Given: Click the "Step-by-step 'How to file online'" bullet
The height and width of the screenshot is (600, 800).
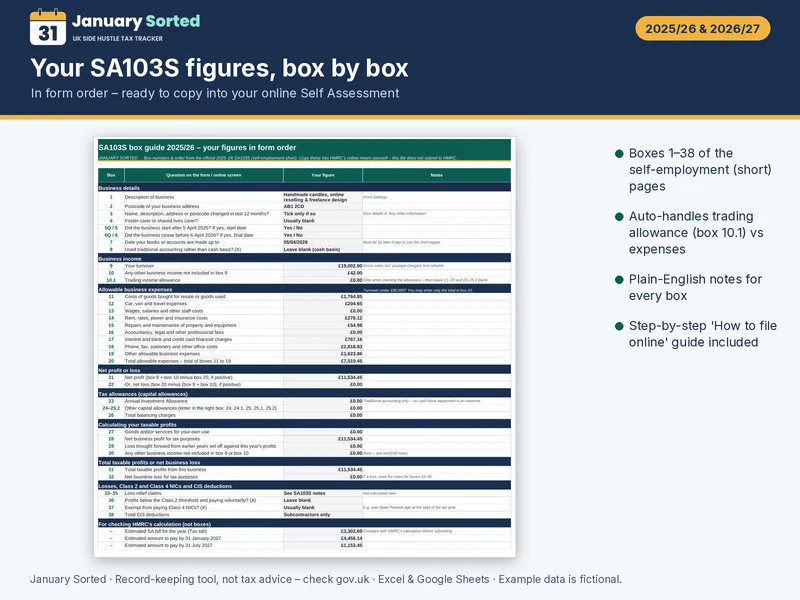Looking at the screenshot, I should [696, 334].
